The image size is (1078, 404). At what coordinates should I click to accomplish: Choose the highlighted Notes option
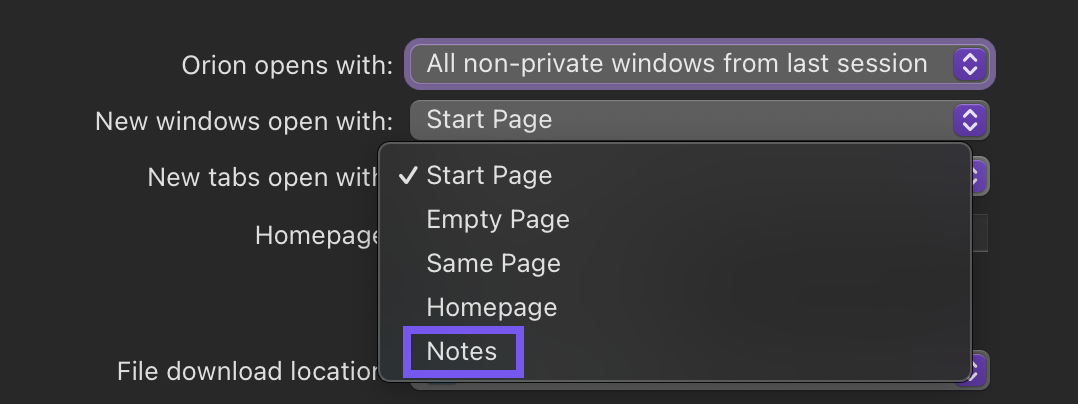[x=462, y=351]
